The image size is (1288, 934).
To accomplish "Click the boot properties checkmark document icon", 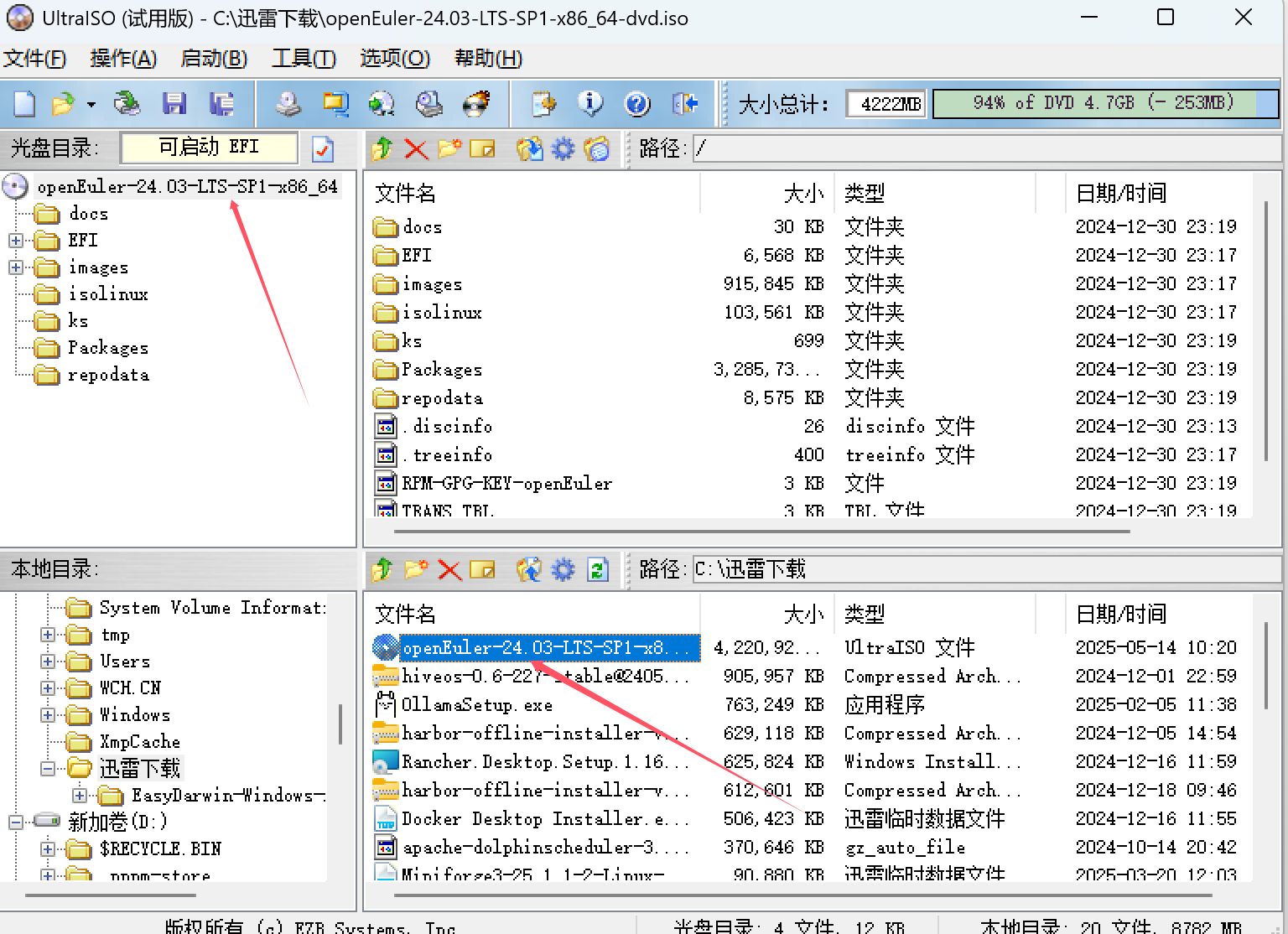I will tap(323, 149).
